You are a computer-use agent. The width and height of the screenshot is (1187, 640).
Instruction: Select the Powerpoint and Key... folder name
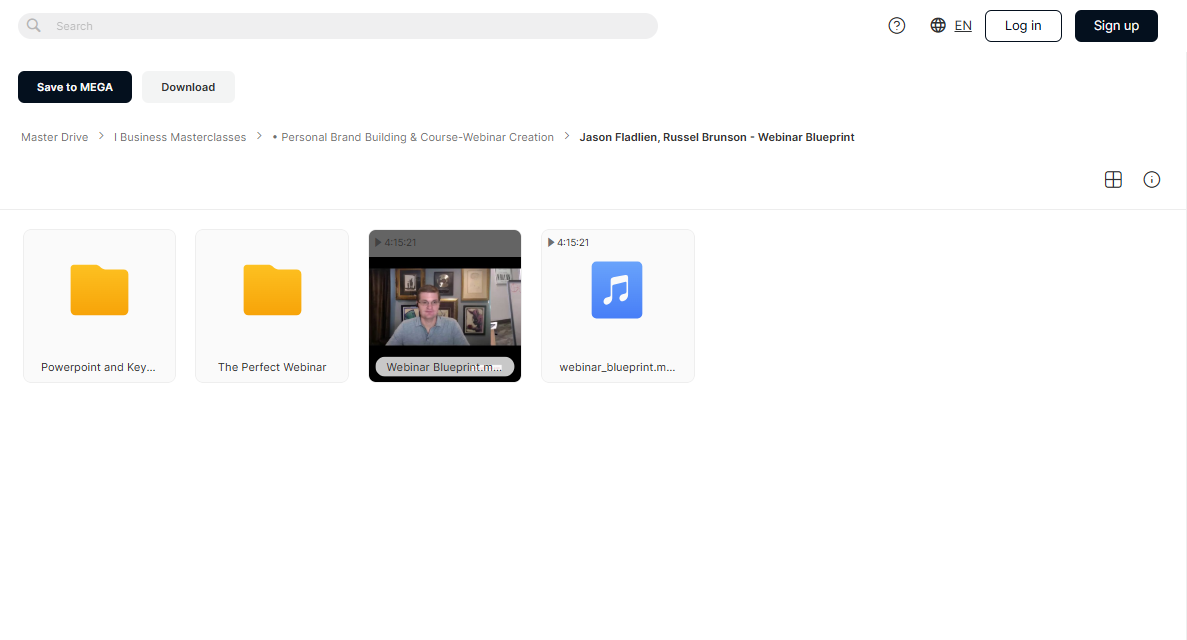pyautogui.click(x=98, y=367)
